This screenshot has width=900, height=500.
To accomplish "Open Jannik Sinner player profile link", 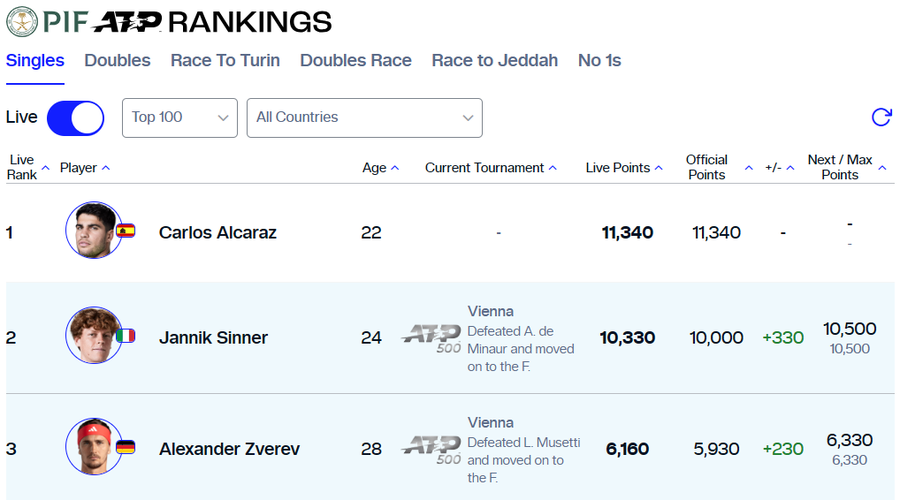I will pyautogui.click(x=213, y=338).
